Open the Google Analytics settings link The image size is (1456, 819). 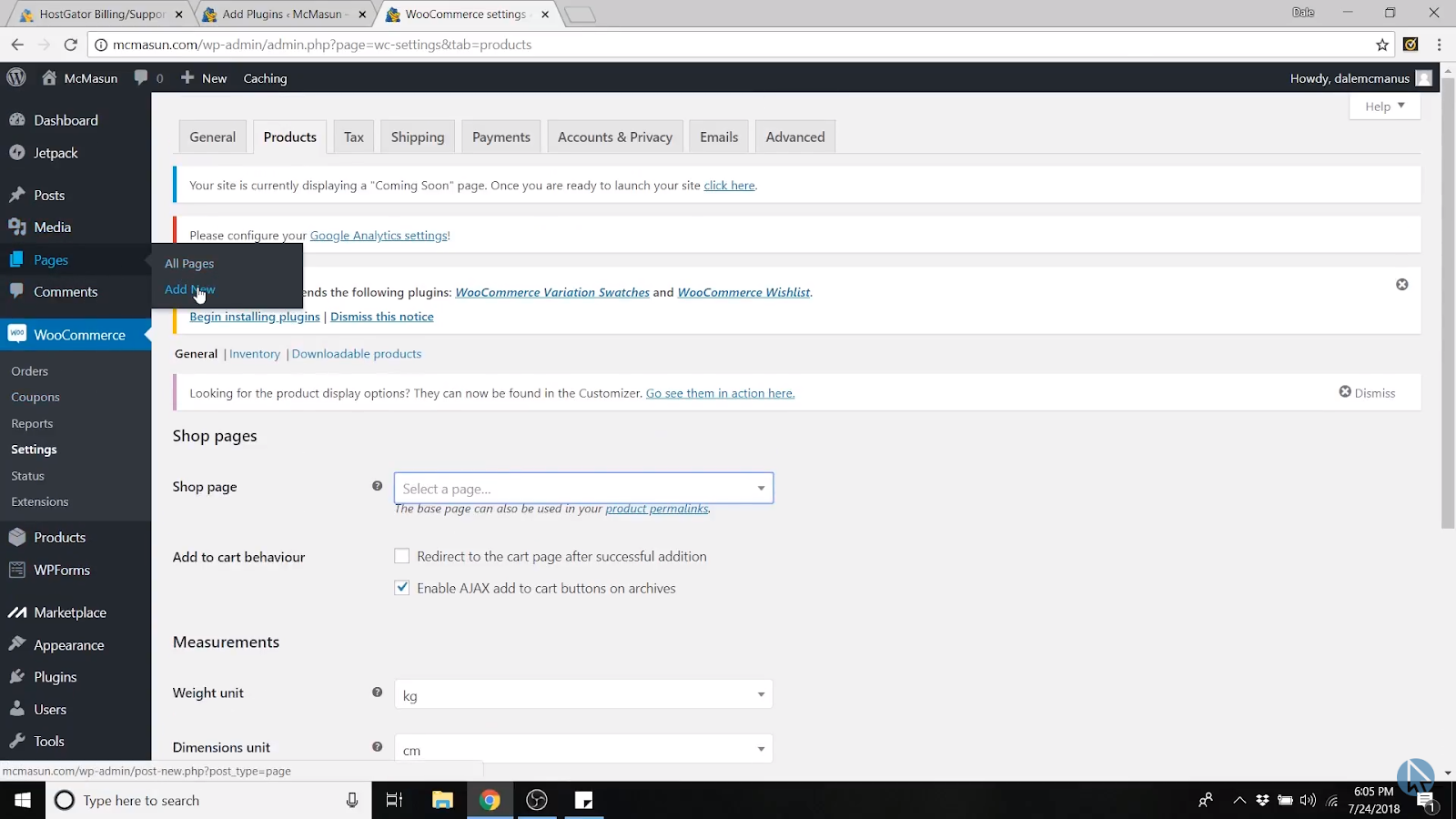[x=379, y=236]
